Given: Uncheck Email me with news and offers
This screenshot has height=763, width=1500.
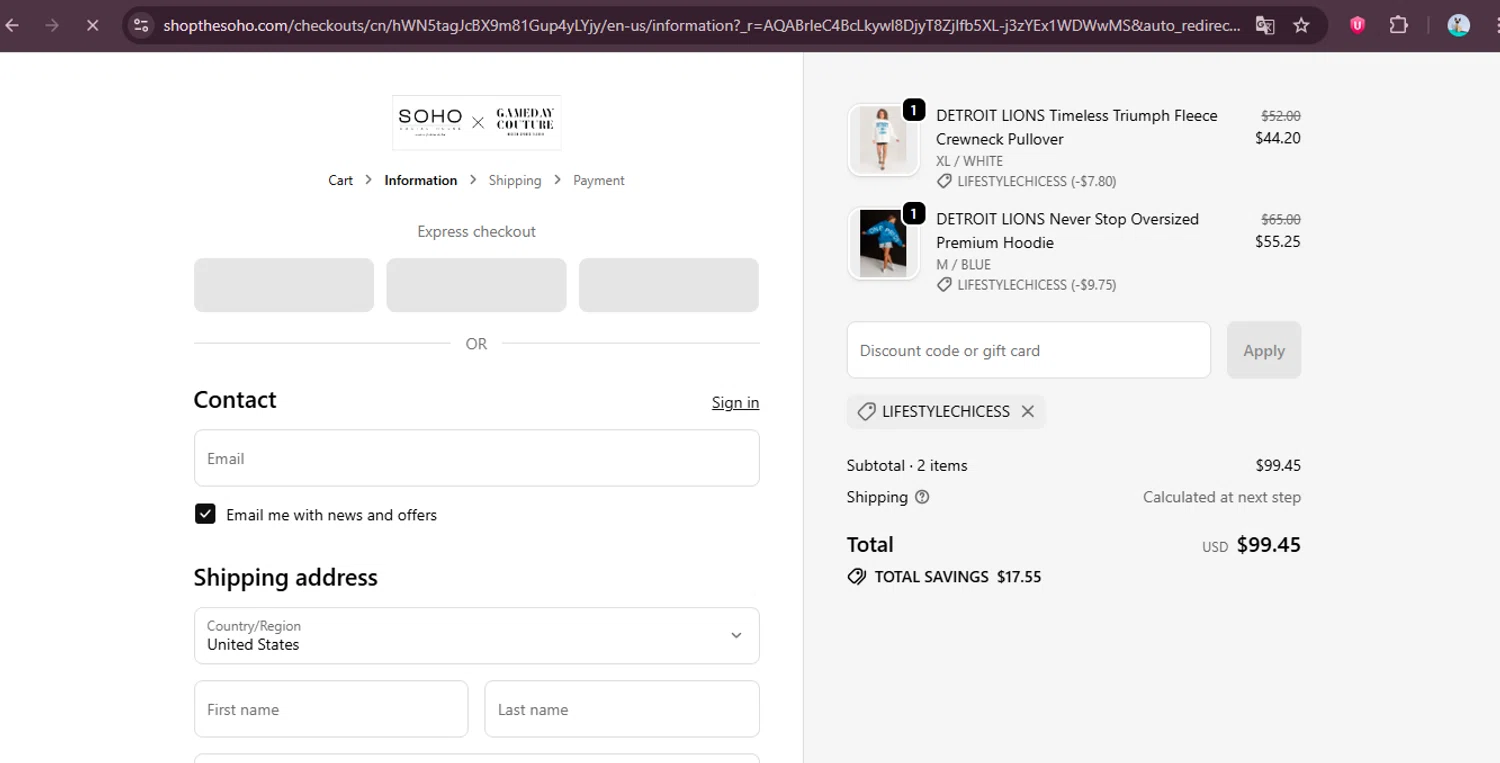Looking at the screenshot, I should coord(205,514).
